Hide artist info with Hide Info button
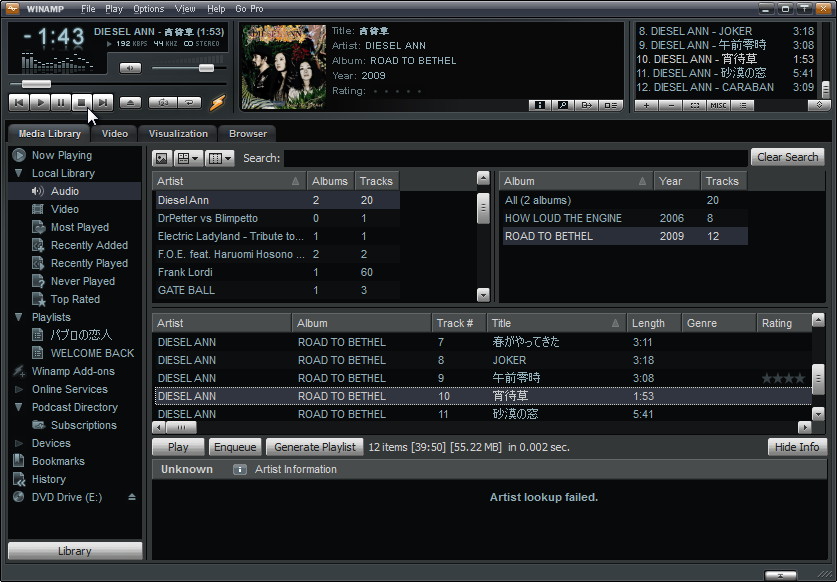Image resolution: width=837 pixels, height=582 pixels. point(797,447)
